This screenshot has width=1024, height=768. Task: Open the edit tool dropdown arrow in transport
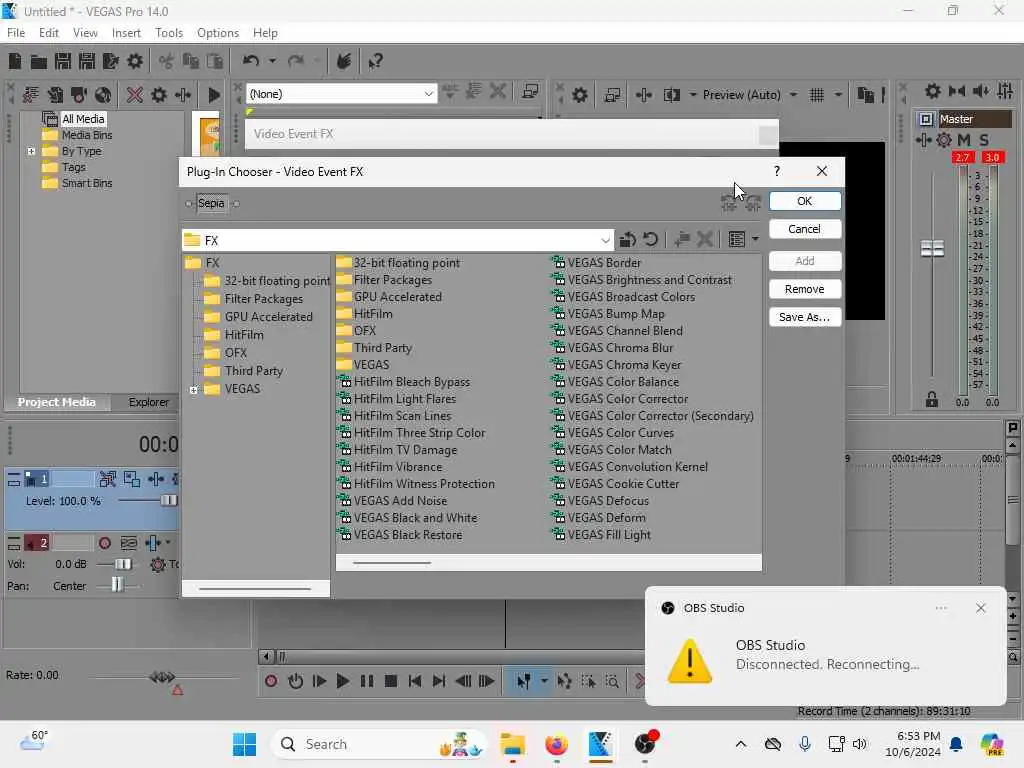(544, 681)
